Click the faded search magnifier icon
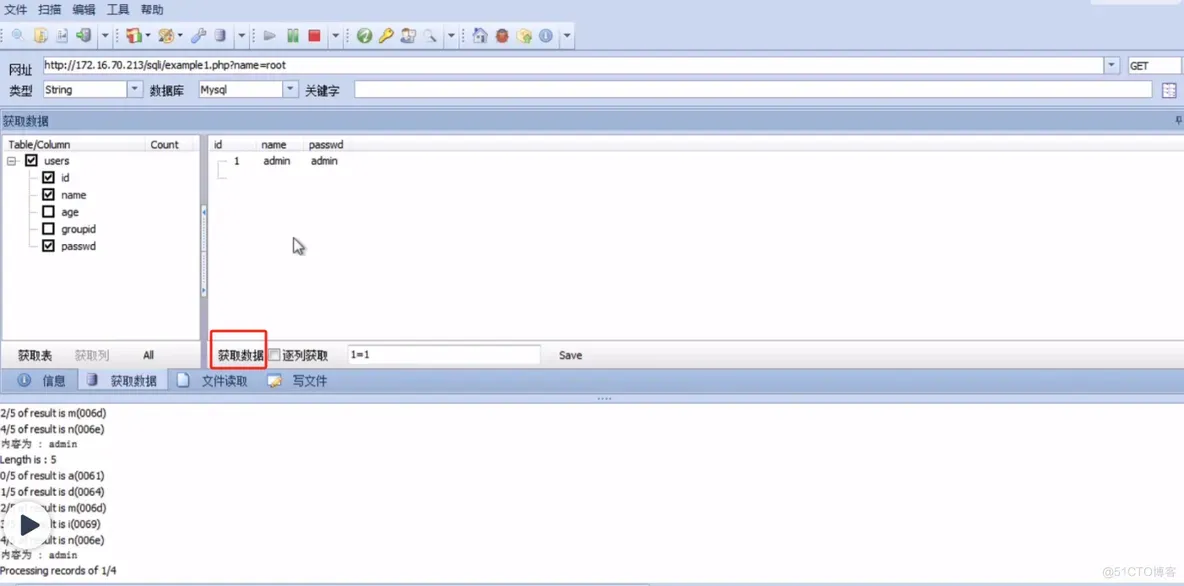The width and height of the screenshot is (1184, 586). tap(429, 35)
